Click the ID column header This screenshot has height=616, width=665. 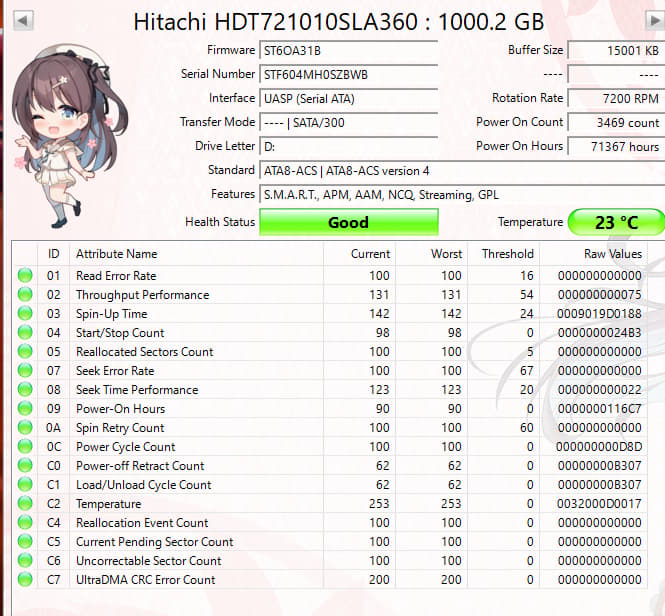pyautogui.click(x=53, y=254)
